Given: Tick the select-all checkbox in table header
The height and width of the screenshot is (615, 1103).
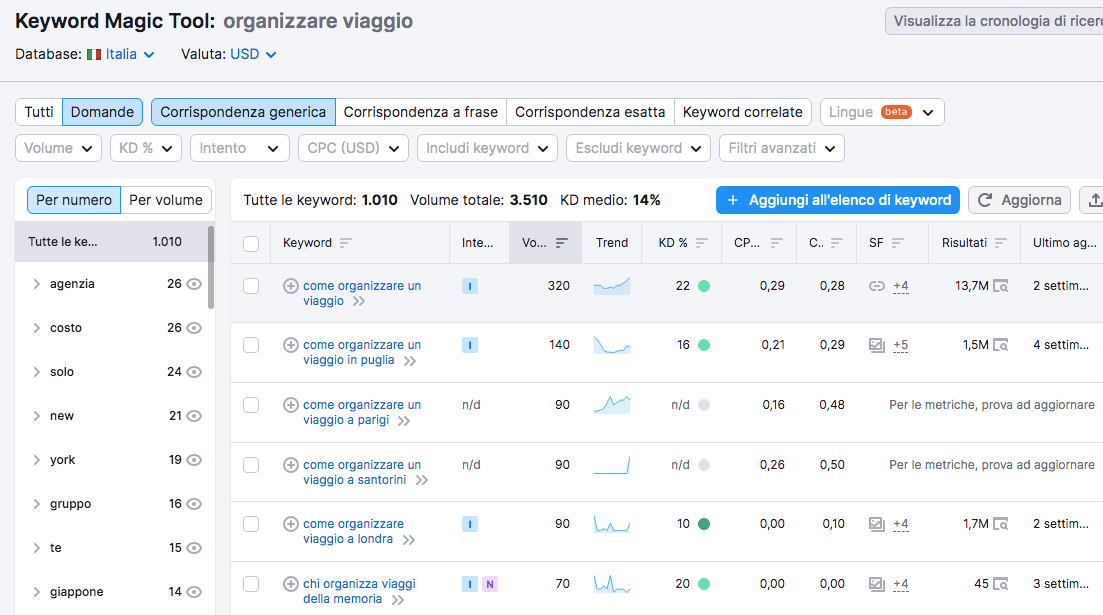Looking at the screenshot, I should 251,243.
